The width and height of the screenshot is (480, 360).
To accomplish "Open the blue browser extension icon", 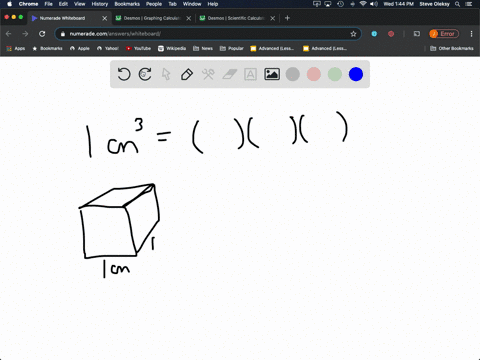I will [374, 34].
